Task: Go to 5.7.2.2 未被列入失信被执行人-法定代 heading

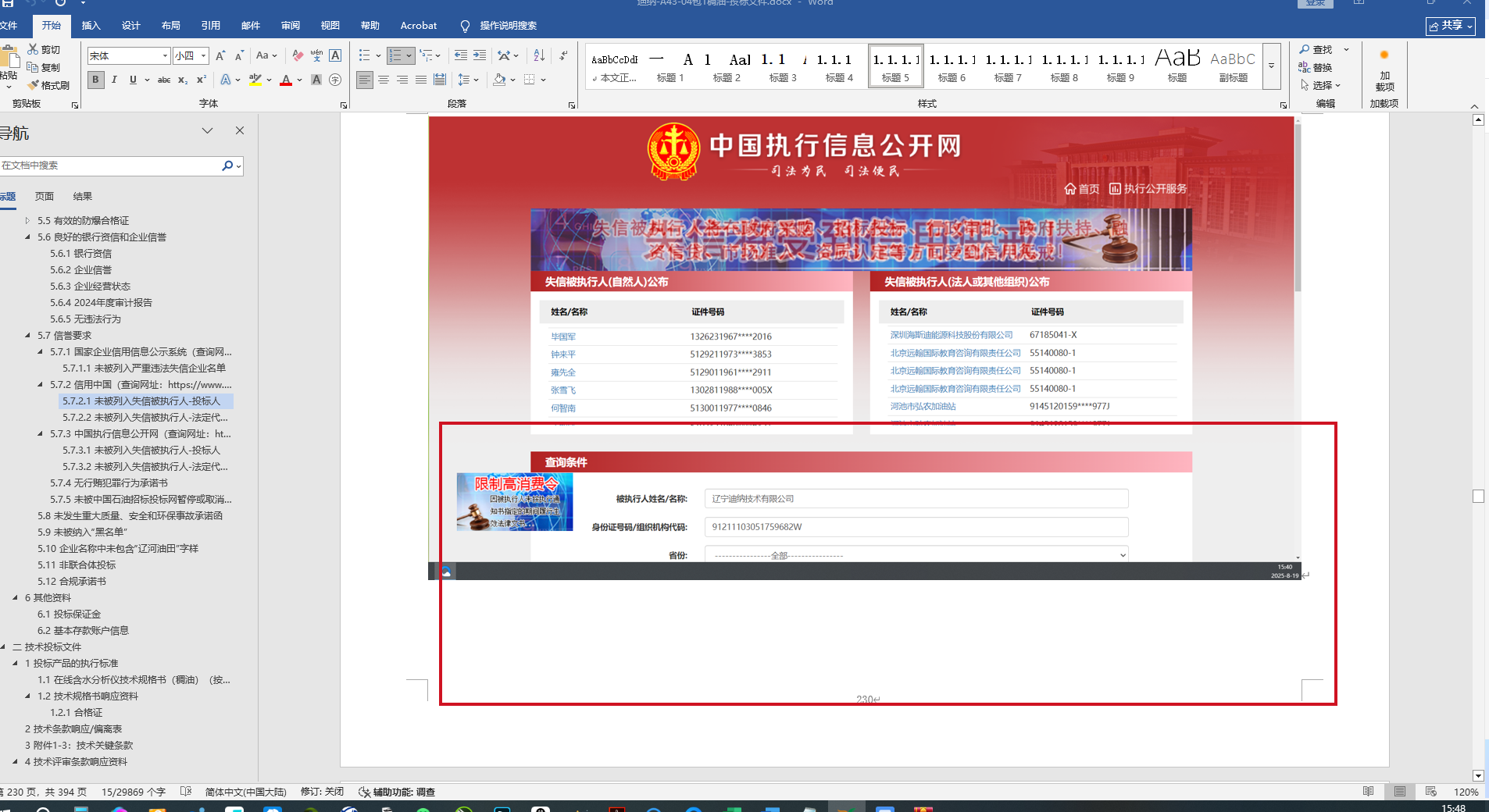Action: [x=145, y=417]
